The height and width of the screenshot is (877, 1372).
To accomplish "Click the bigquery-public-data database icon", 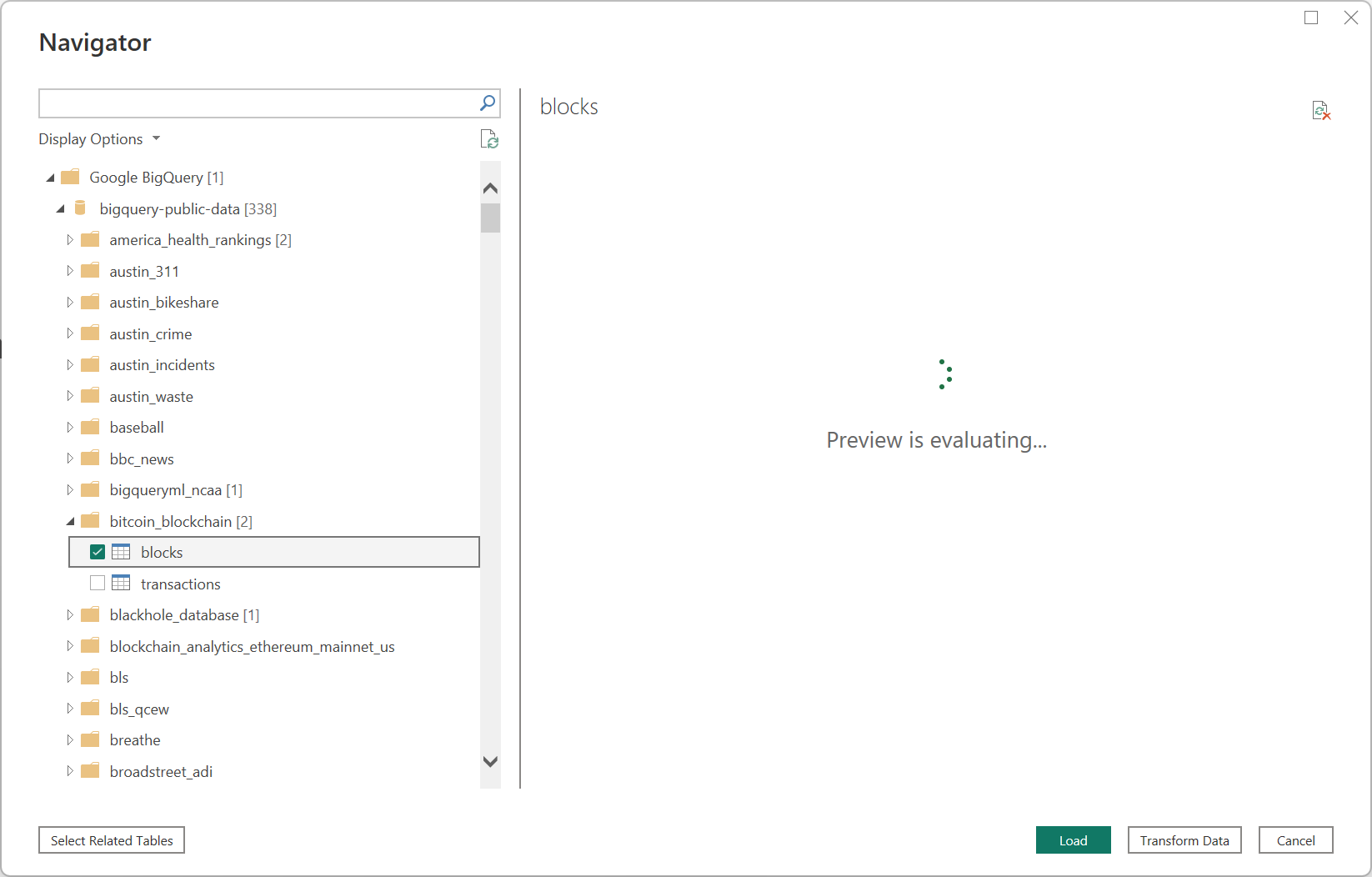I will [80, 208].
